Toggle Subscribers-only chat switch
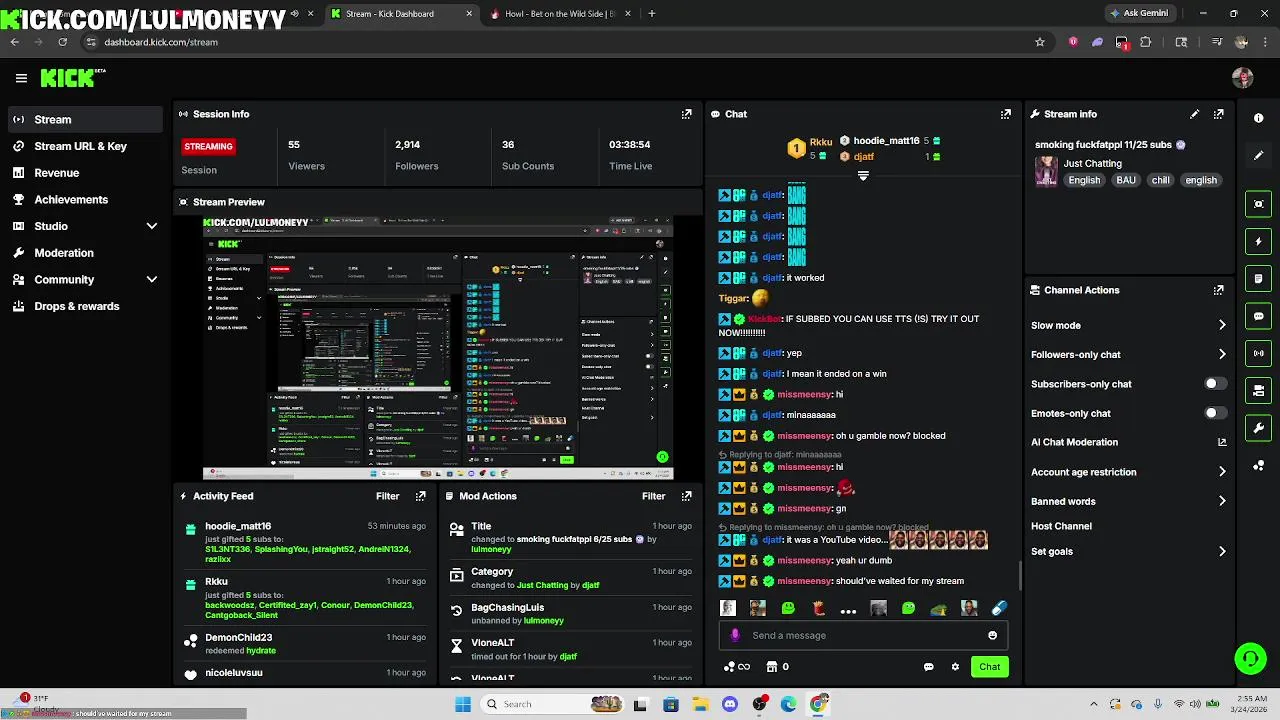The width and height of the screenshot is (1280, 720). pos(1215,384)
